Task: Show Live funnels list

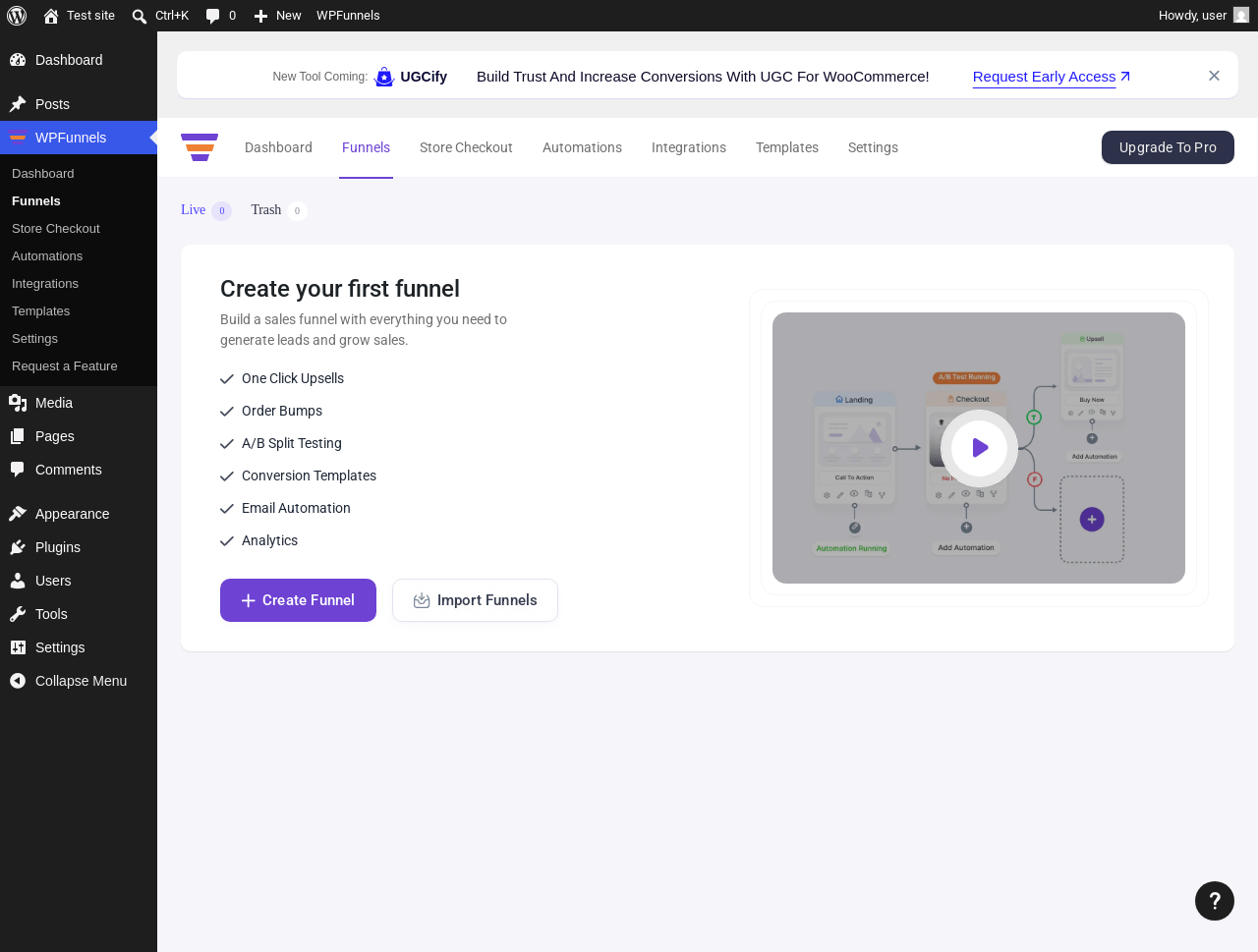Action: coord(205,210)
